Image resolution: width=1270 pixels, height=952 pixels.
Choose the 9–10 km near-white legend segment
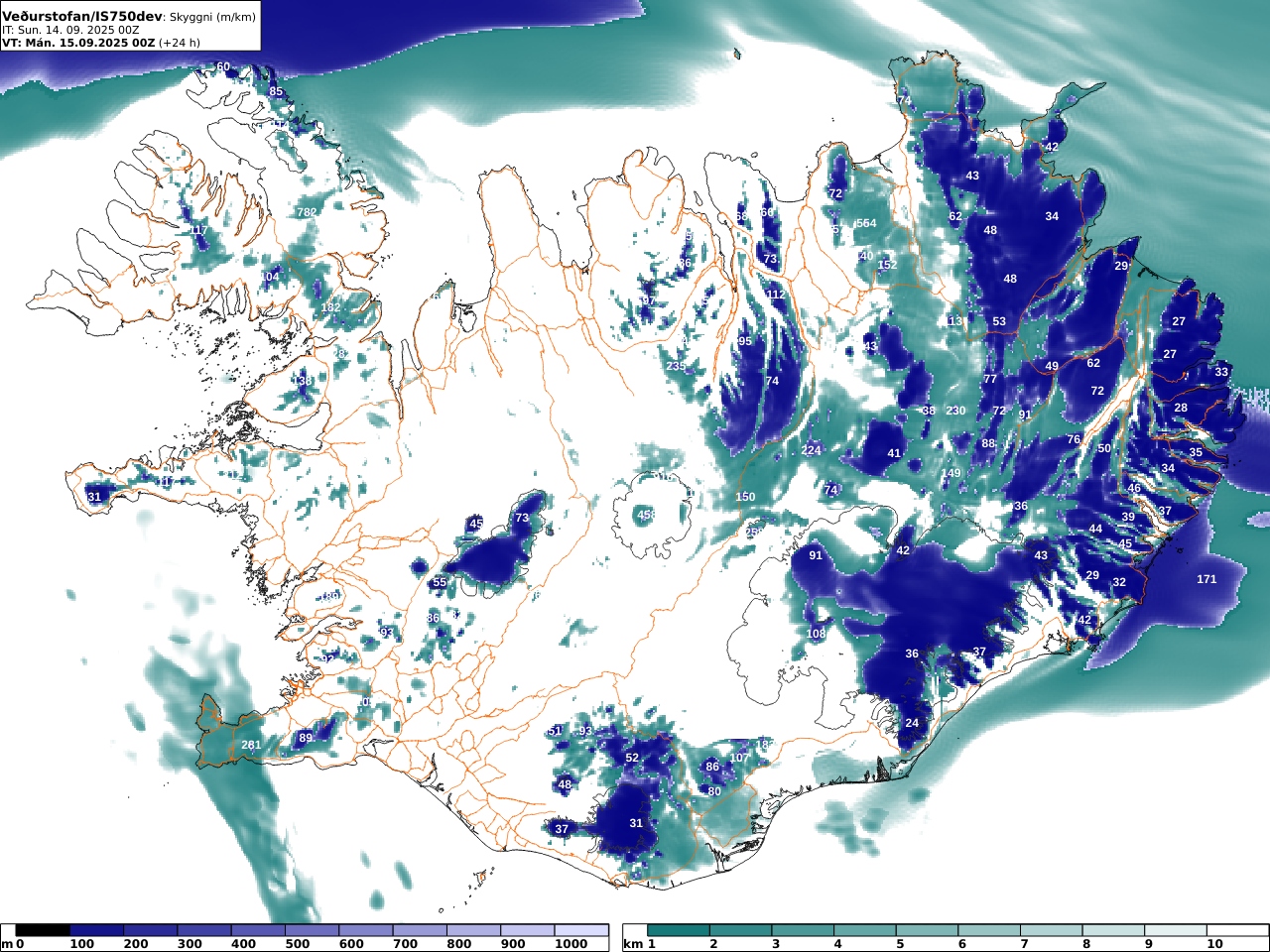tap(1175, 930)
